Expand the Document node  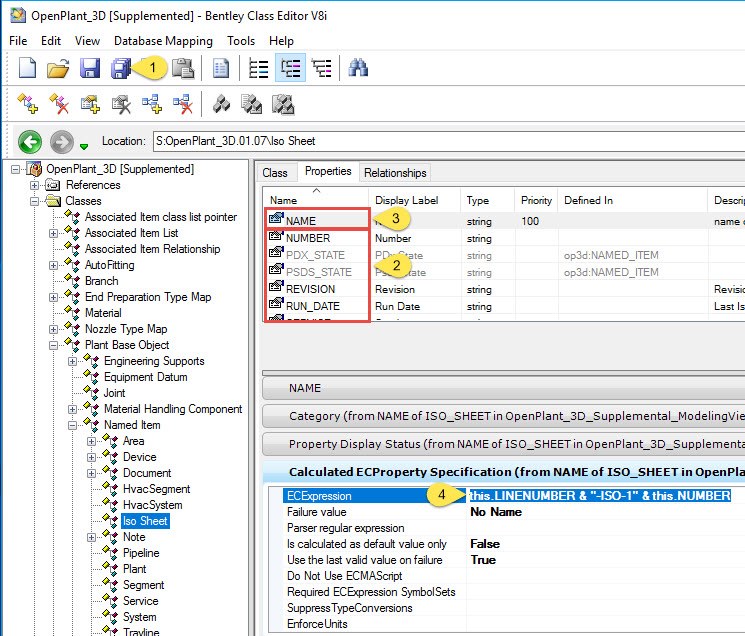click(x=92, y=473)
